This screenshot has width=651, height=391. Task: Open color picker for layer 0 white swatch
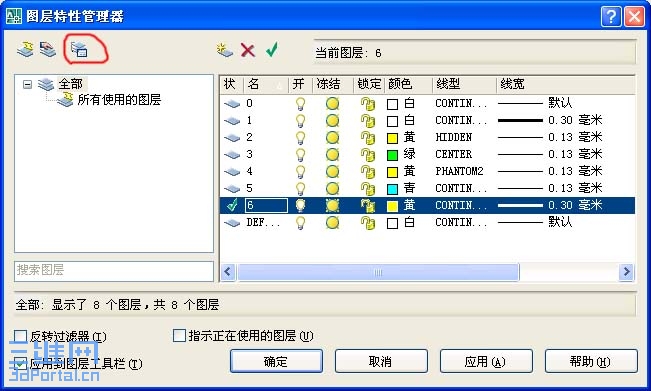click(392, 104)
